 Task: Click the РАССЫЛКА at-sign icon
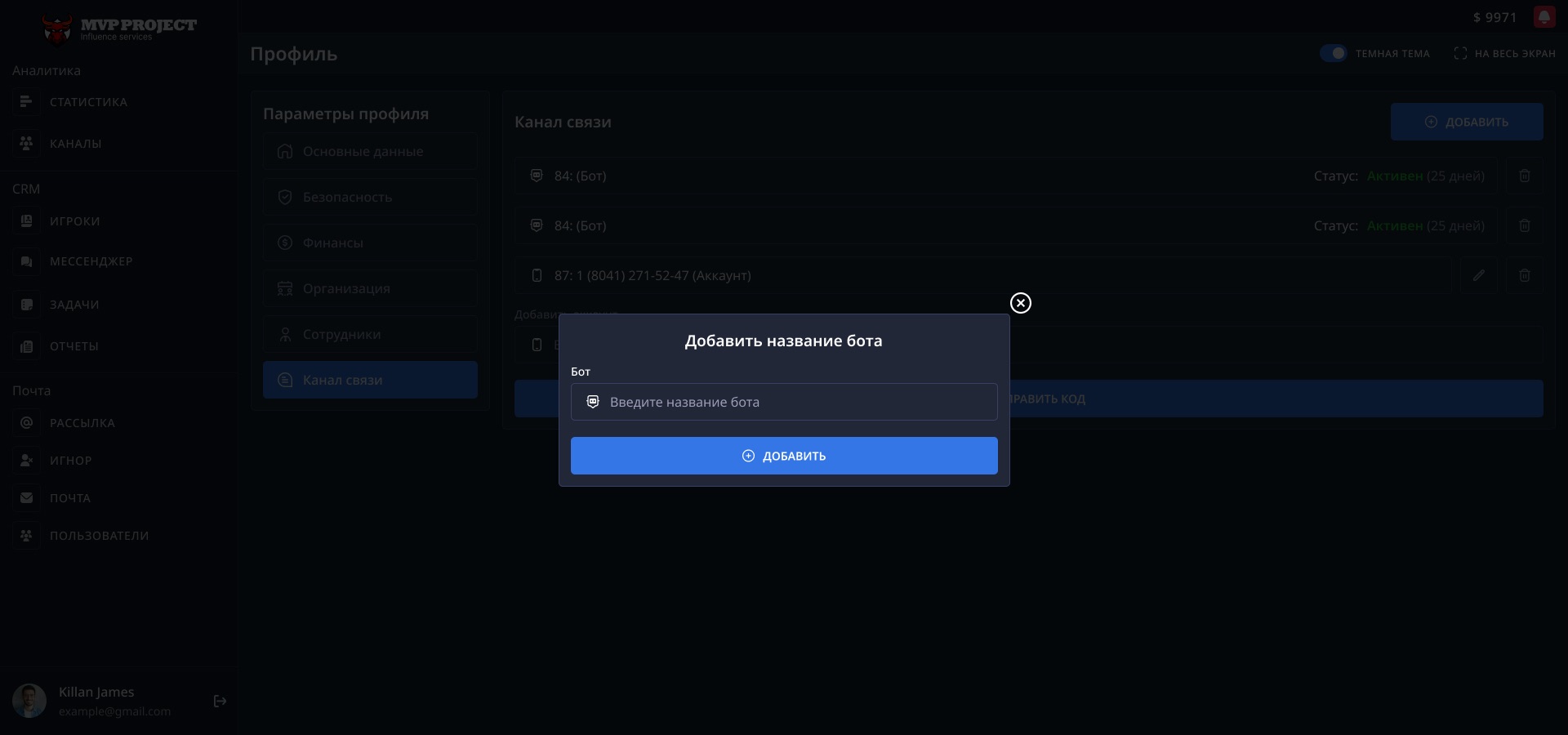click(26, 423)
